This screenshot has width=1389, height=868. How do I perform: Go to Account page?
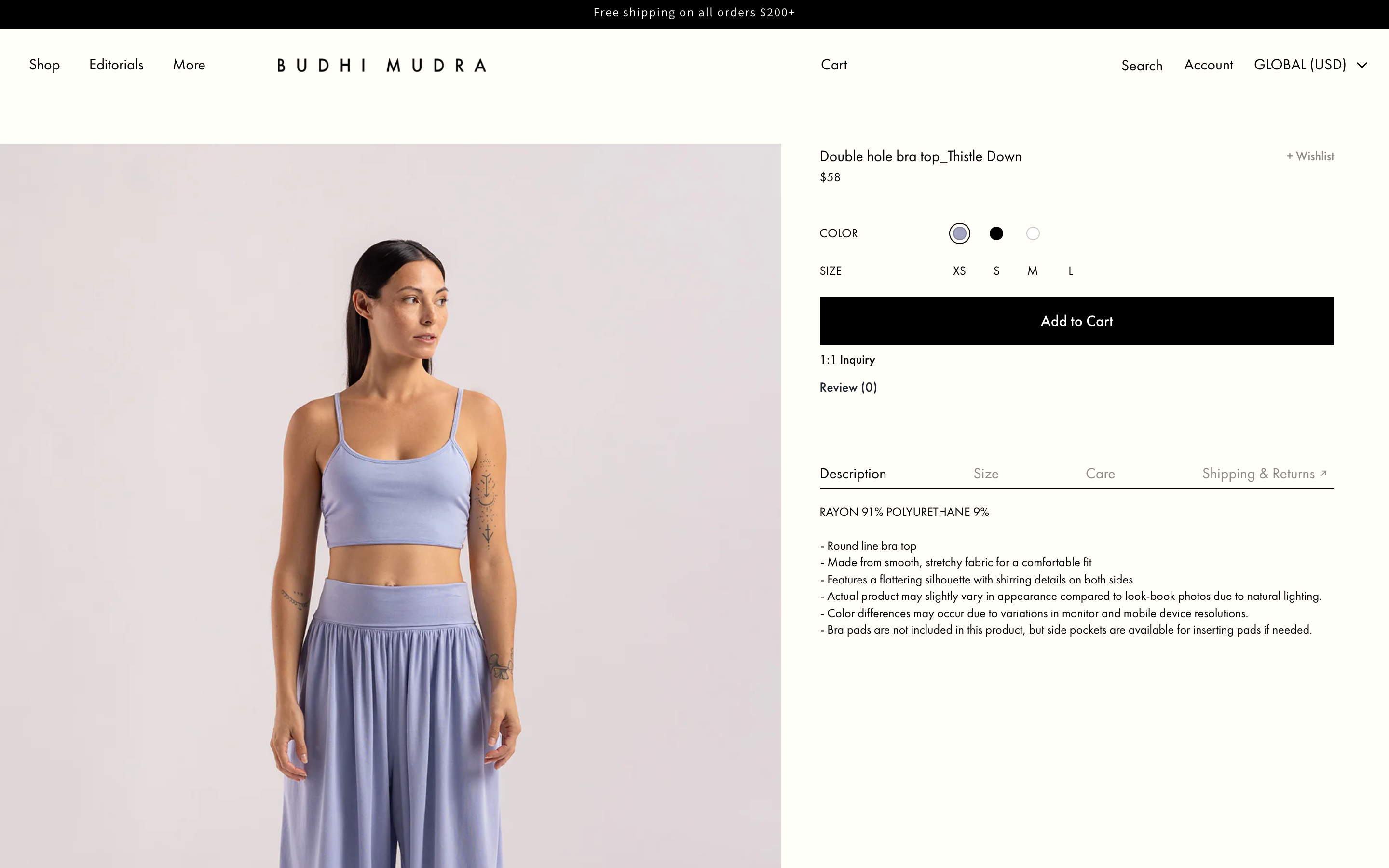point(1208,65)
